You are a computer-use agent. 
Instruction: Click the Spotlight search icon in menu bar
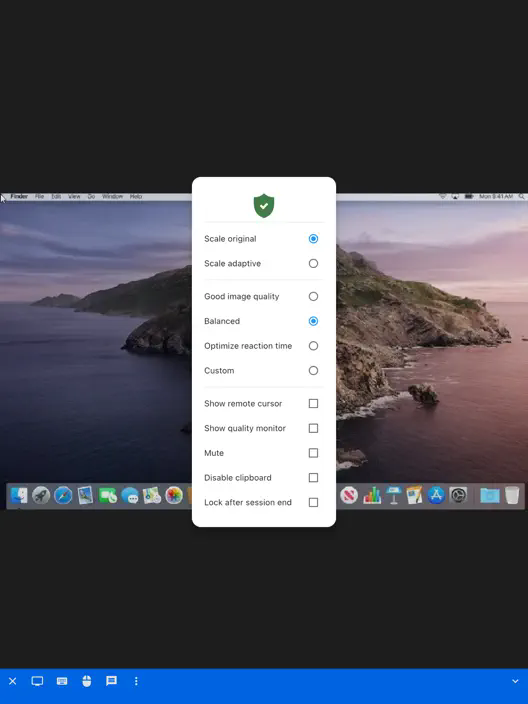pyautogui.click(x=521, y=196)
